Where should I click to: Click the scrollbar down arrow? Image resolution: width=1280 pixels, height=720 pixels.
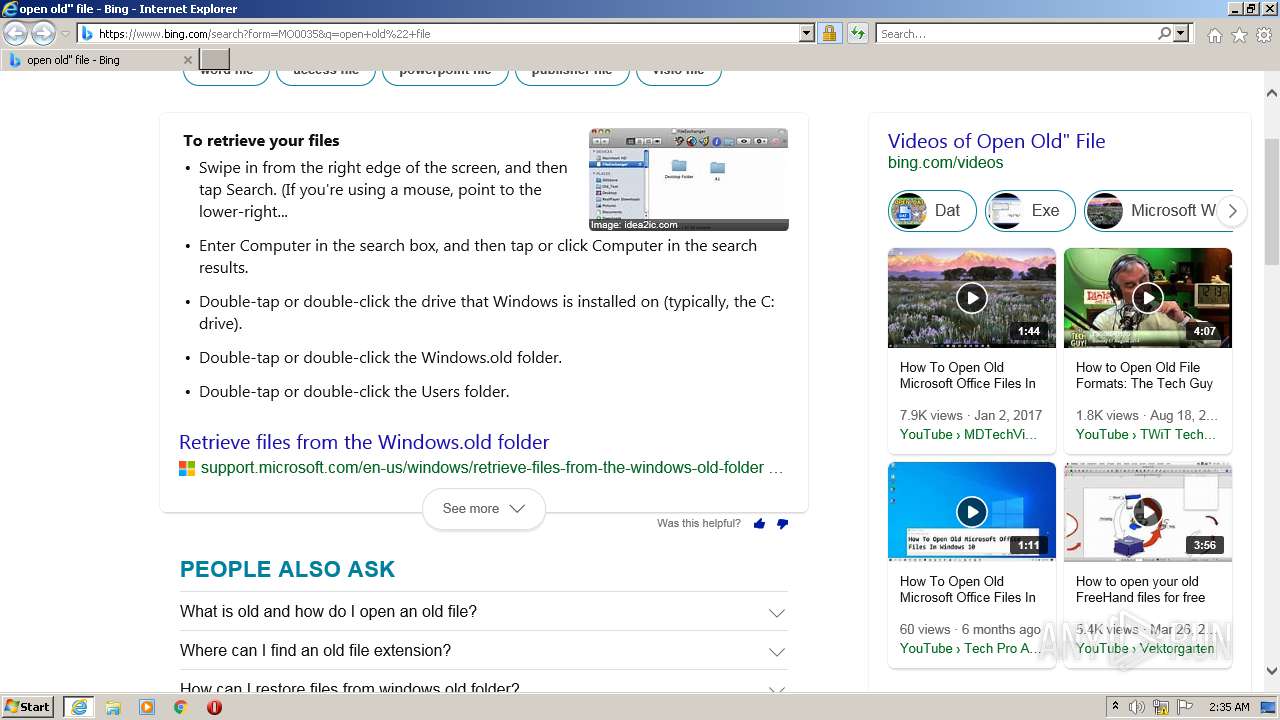point(1272,672)
